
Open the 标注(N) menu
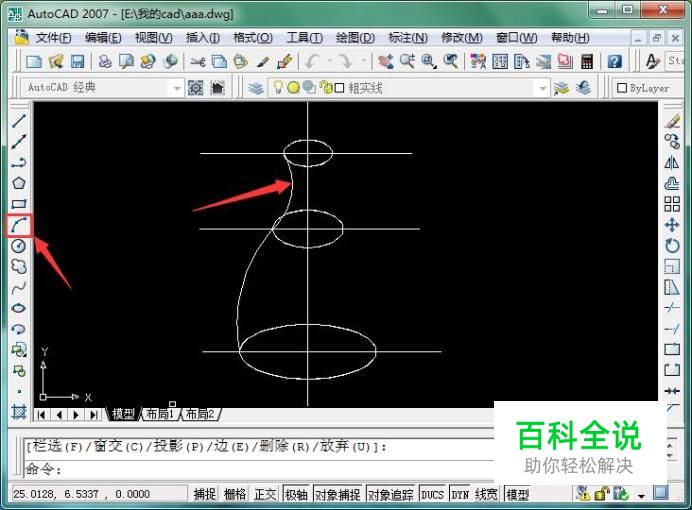(408, 38)
